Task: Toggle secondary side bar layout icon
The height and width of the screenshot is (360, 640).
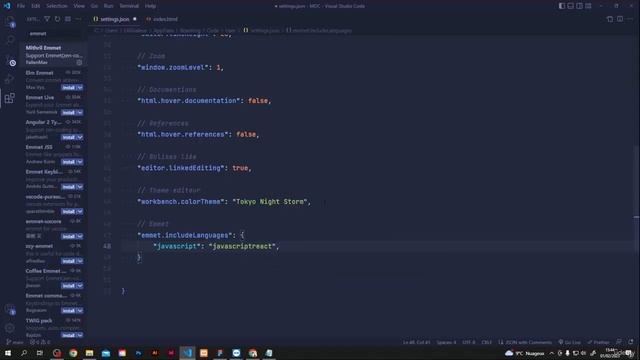Action: 580,6
